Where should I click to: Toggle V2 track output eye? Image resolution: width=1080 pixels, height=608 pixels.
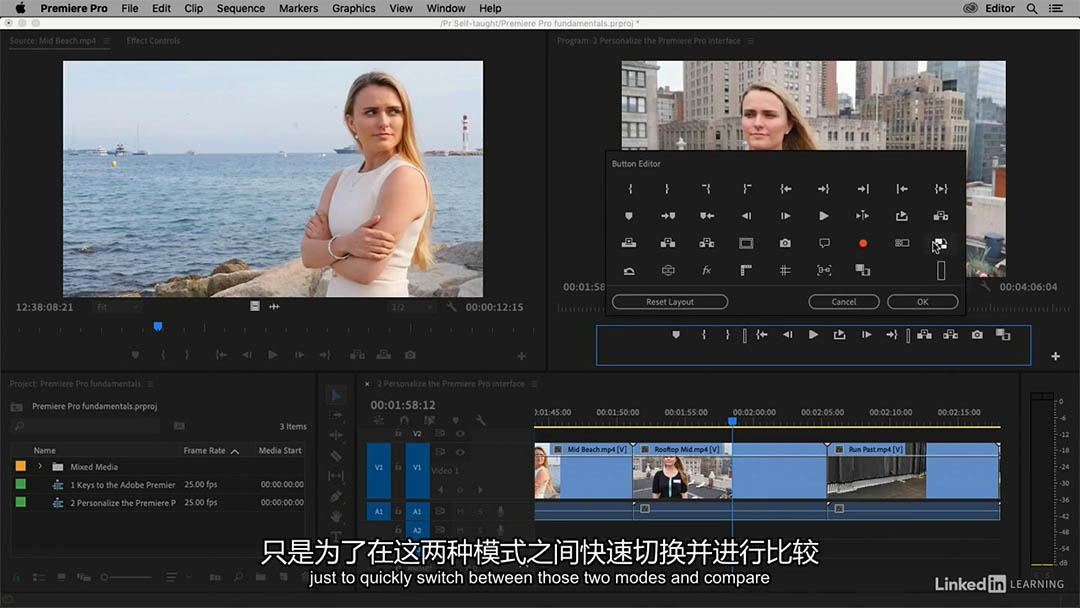tap(460, 434)
